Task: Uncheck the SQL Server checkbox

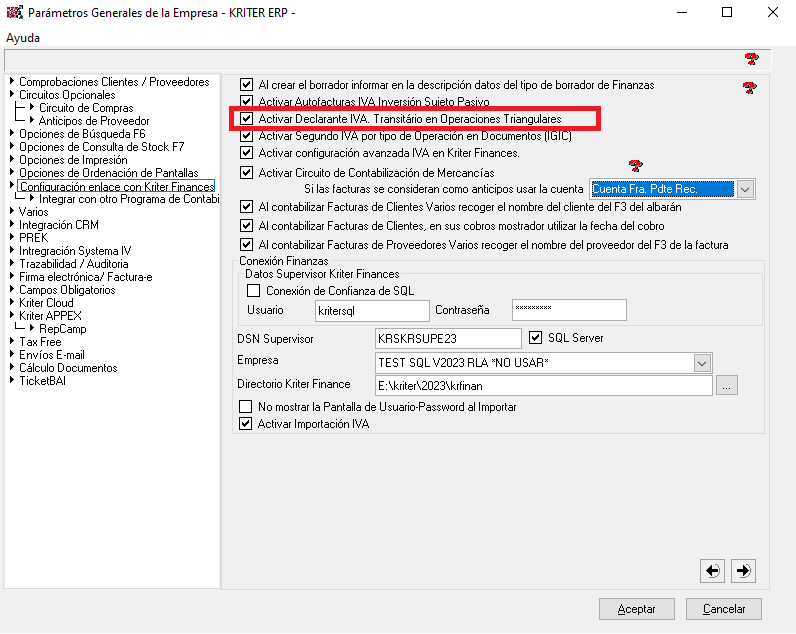Action: click(535, 338)
